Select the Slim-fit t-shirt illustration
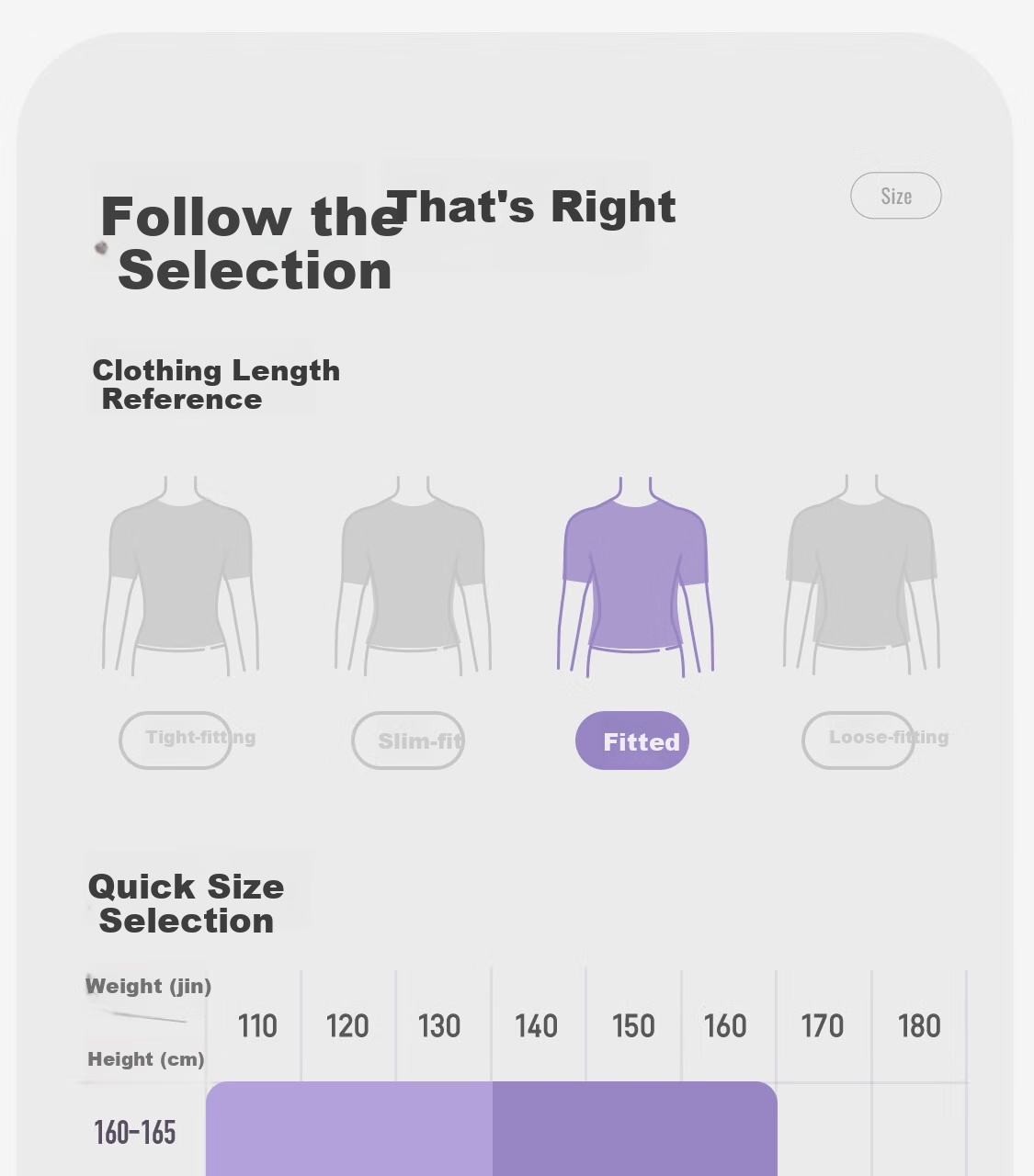 pyautogui.click(x=413, y=576)
